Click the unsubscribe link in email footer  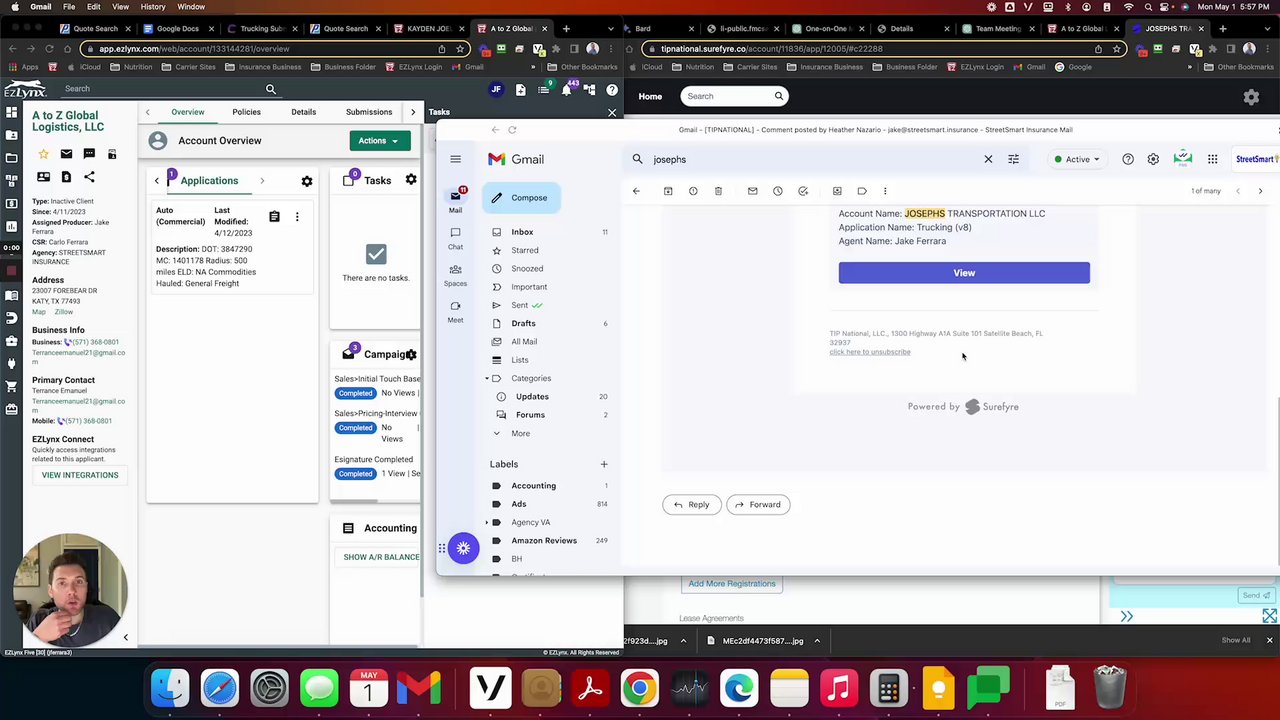[x=870, y=352]
